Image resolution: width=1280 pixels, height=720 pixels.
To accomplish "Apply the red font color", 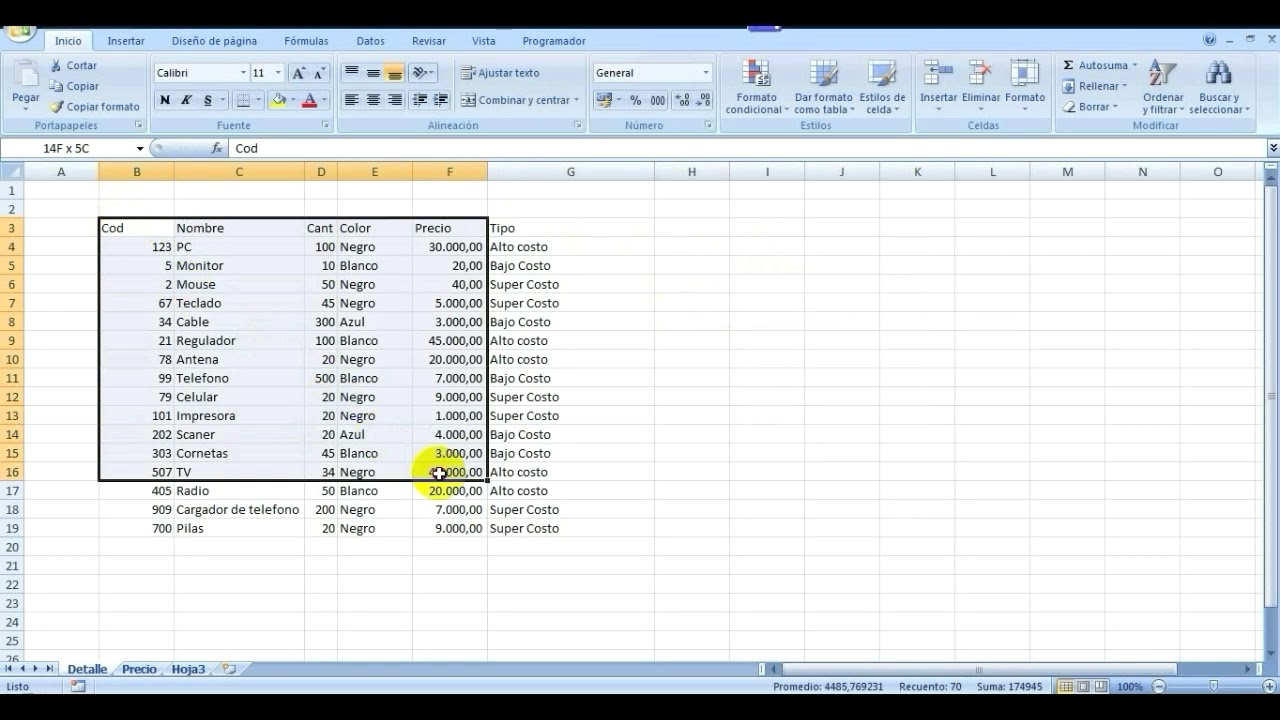I will (x=309, y=100).
